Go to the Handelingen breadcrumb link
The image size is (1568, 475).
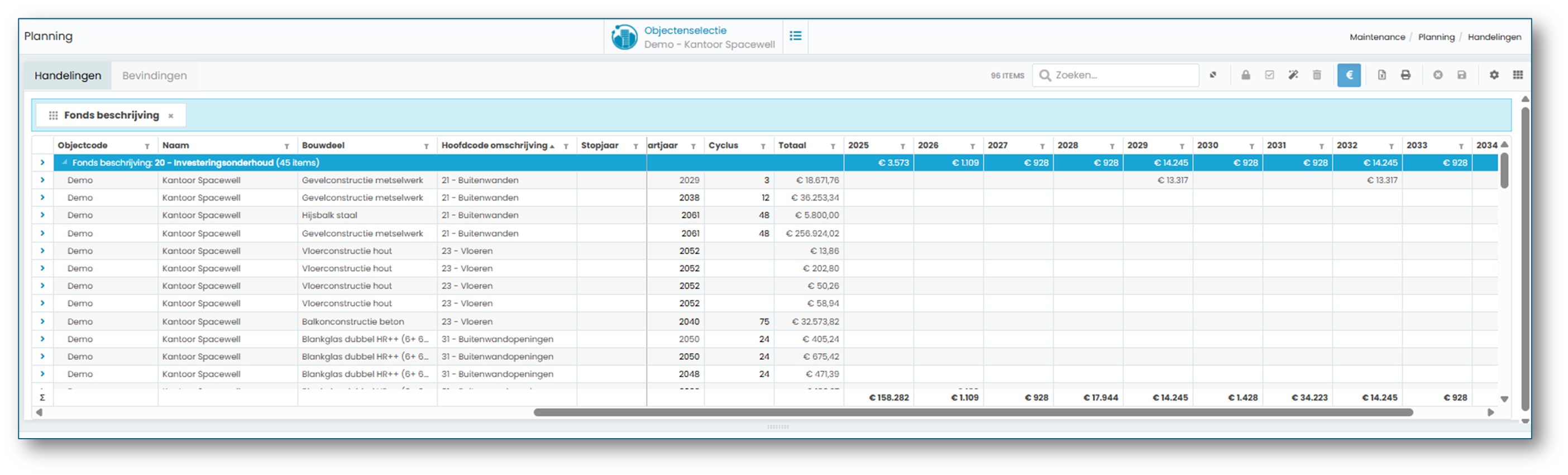(x=1494, y=37)
